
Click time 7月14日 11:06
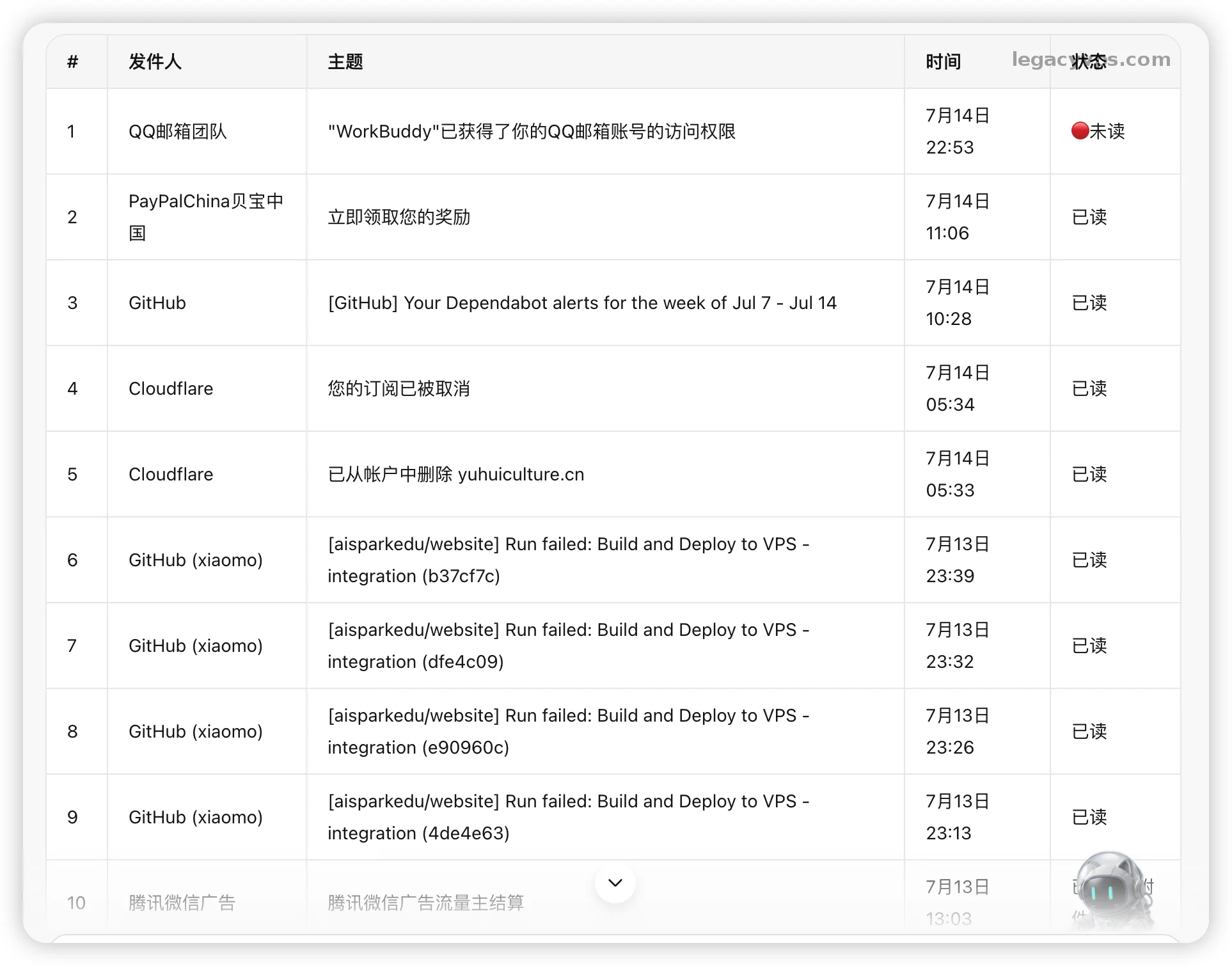point(958,217)
